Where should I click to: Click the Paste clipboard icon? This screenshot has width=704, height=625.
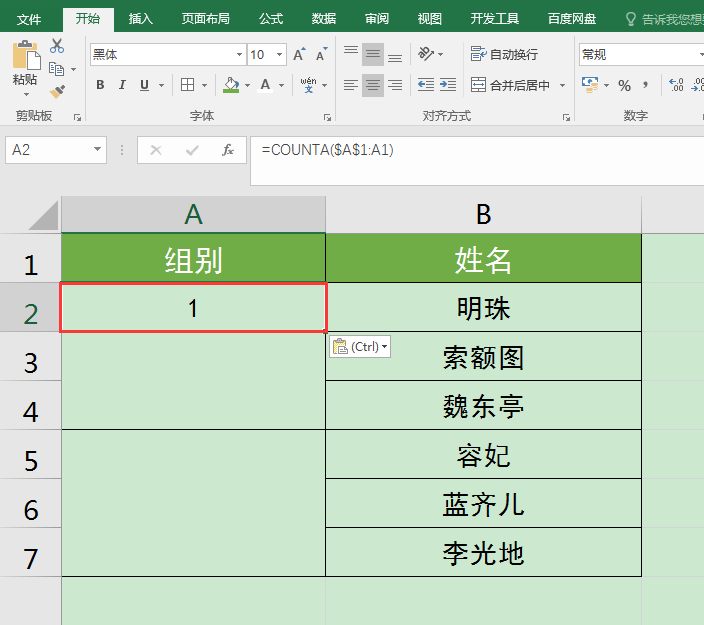point(26,56)
